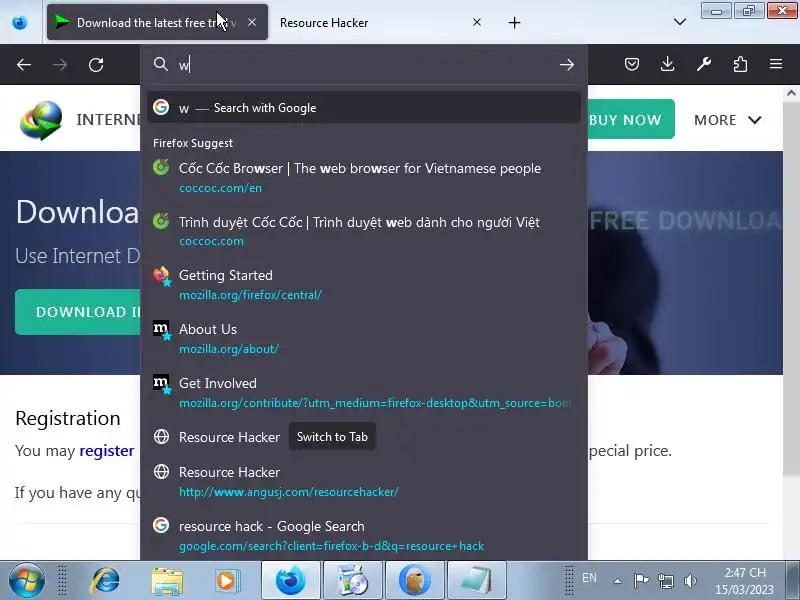Select 'w — Search with Google' suggestion
Viewport: 800px width, 600px height.
(364, 108)
